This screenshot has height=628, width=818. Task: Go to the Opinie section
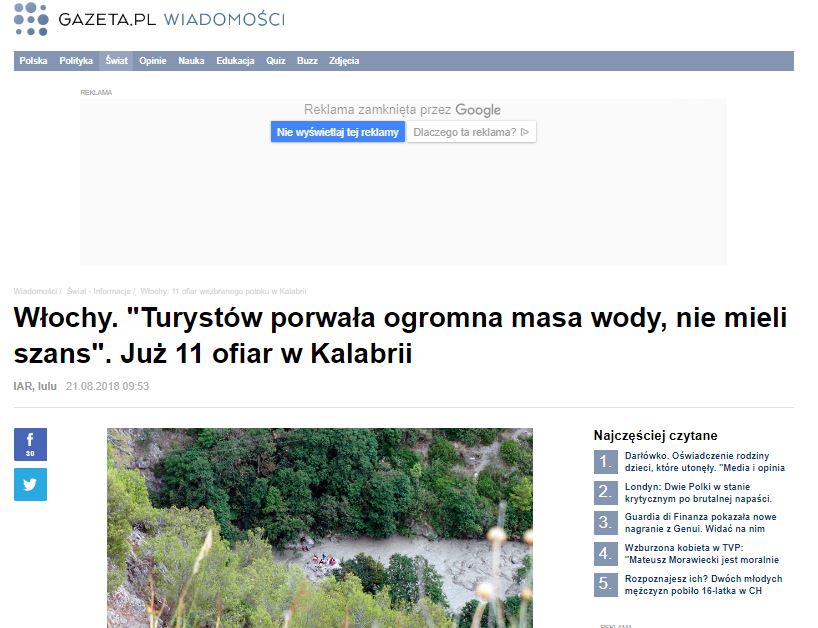[x=153, y=61]
